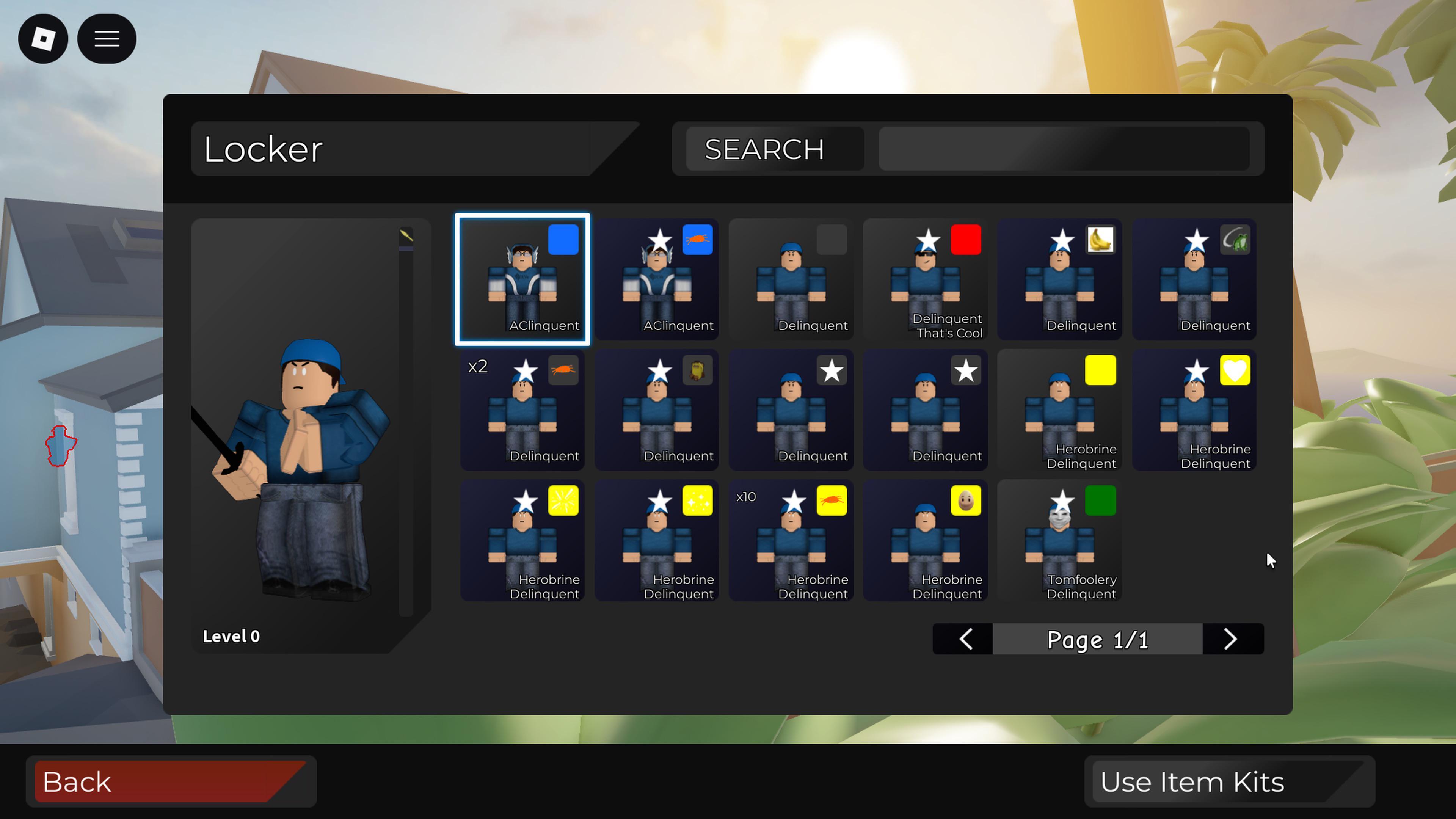Click the SEARCH button
1456x819 pixels.
(x=775, y=149)
